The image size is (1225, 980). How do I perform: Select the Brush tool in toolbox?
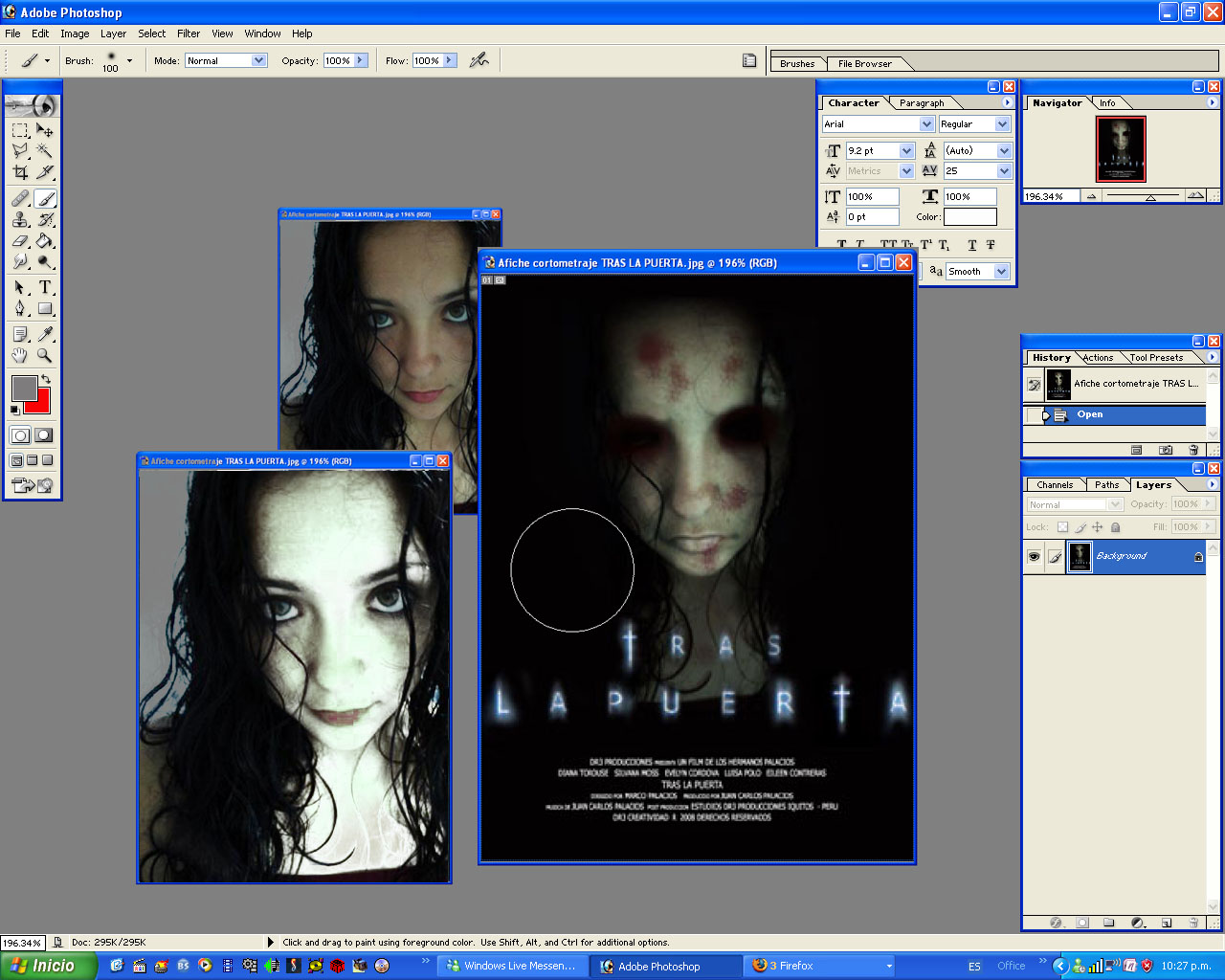(x=45, y=199)
